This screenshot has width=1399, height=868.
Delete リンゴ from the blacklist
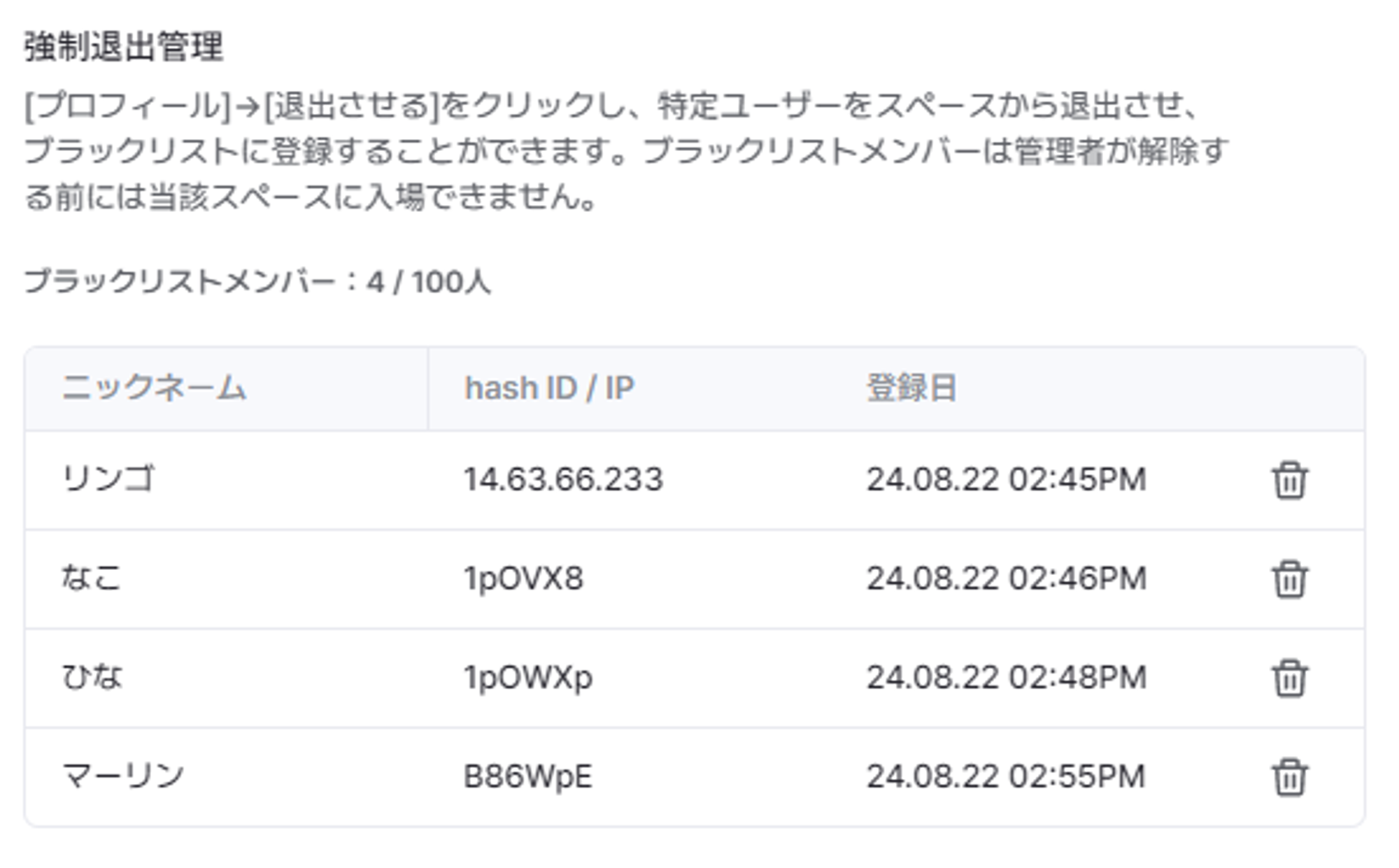(x=1289, y=481)
